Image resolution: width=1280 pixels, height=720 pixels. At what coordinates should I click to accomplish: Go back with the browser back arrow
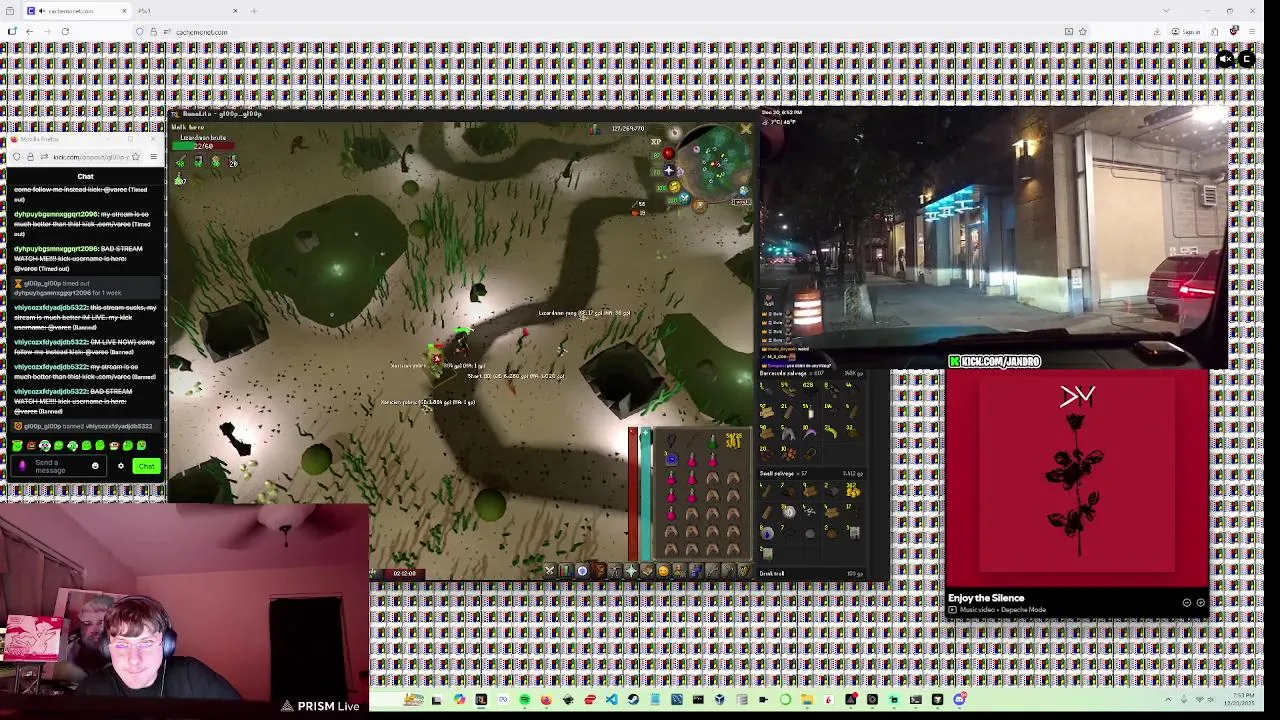point(29,32)
